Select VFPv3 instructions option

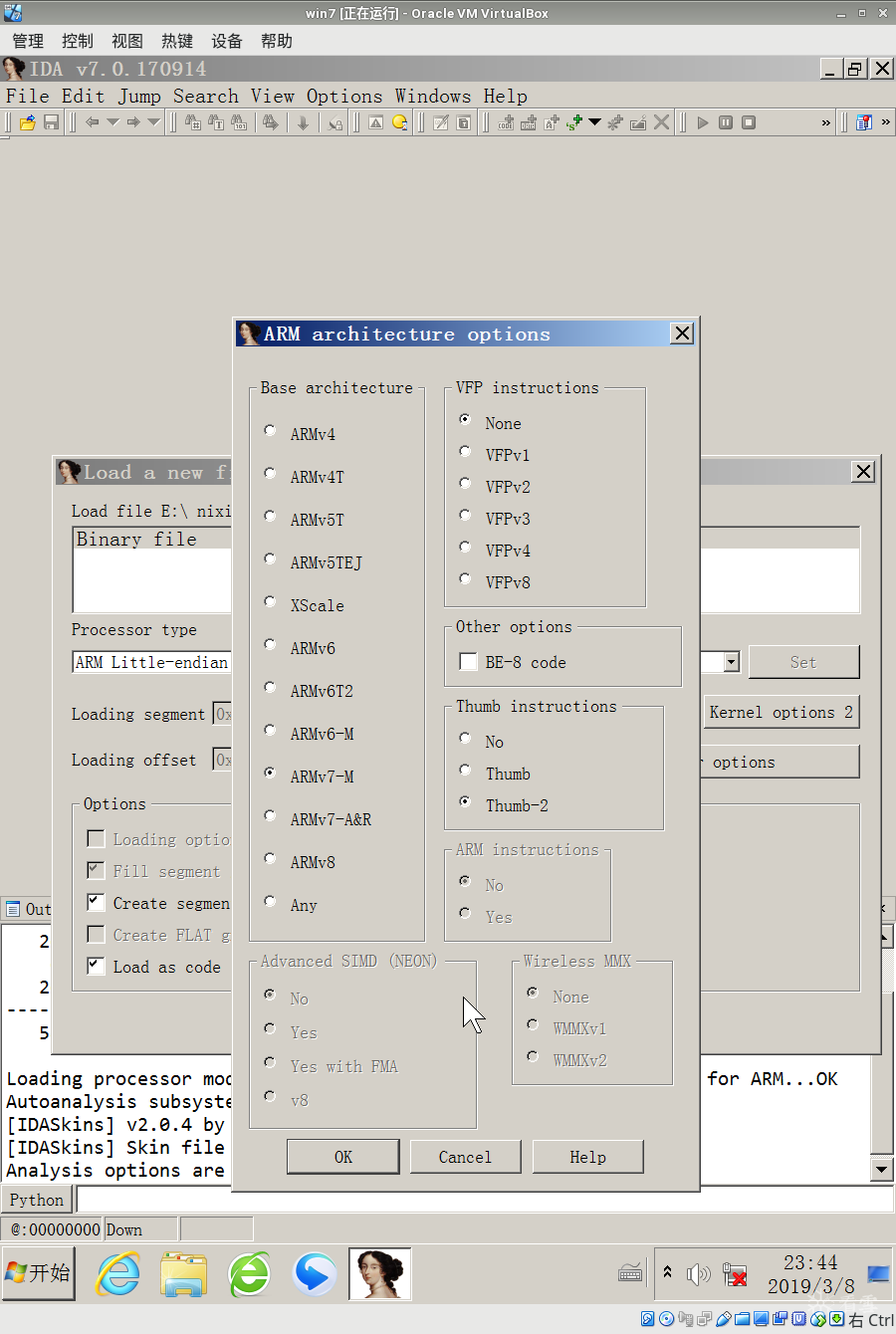465,516
